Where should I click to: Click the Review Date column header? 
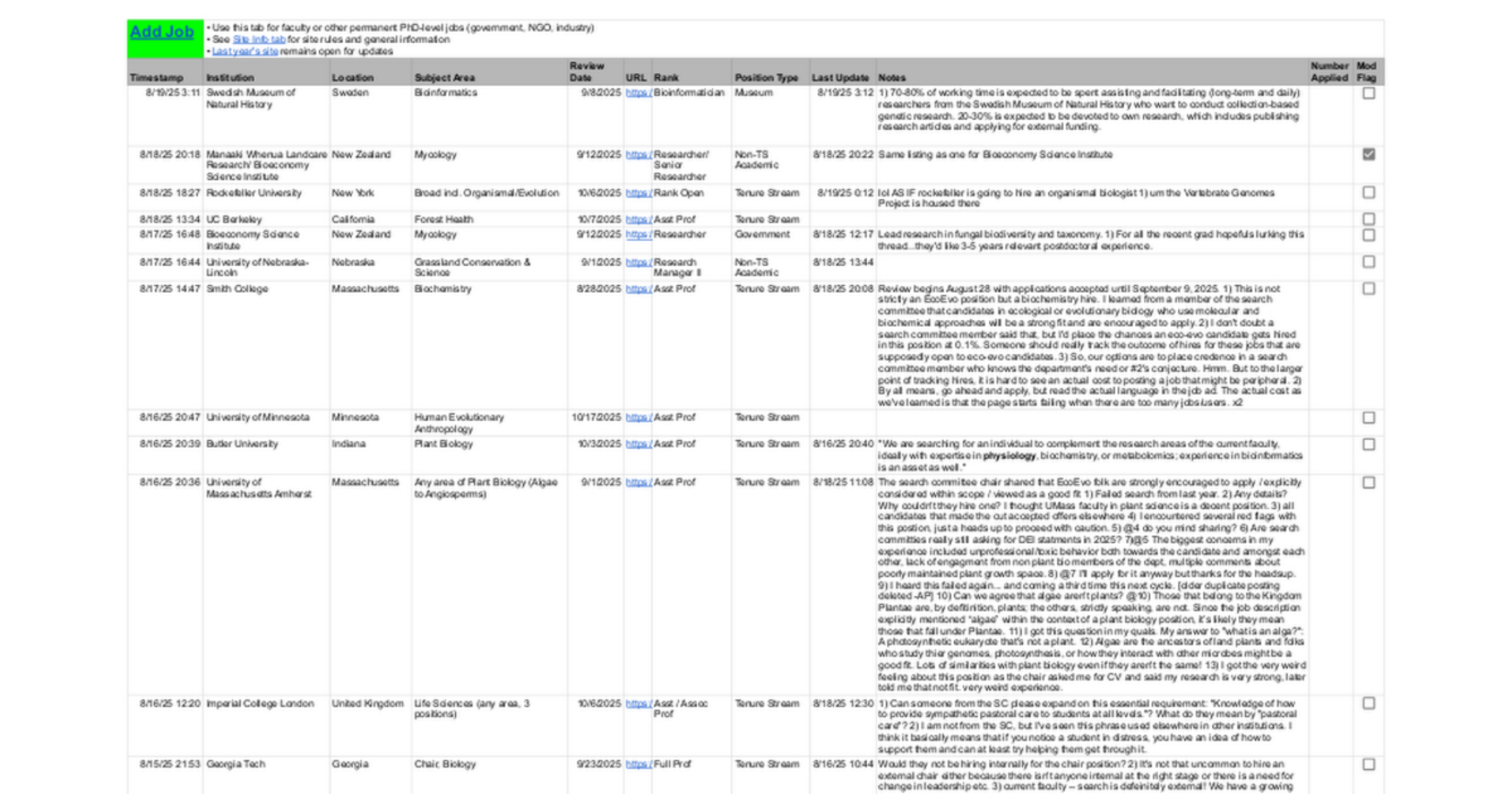(x=587, y=72)
